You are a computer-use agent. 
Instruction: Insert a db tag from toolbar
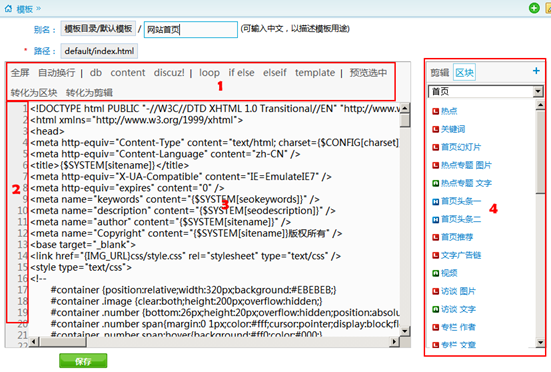click(96, 73)
